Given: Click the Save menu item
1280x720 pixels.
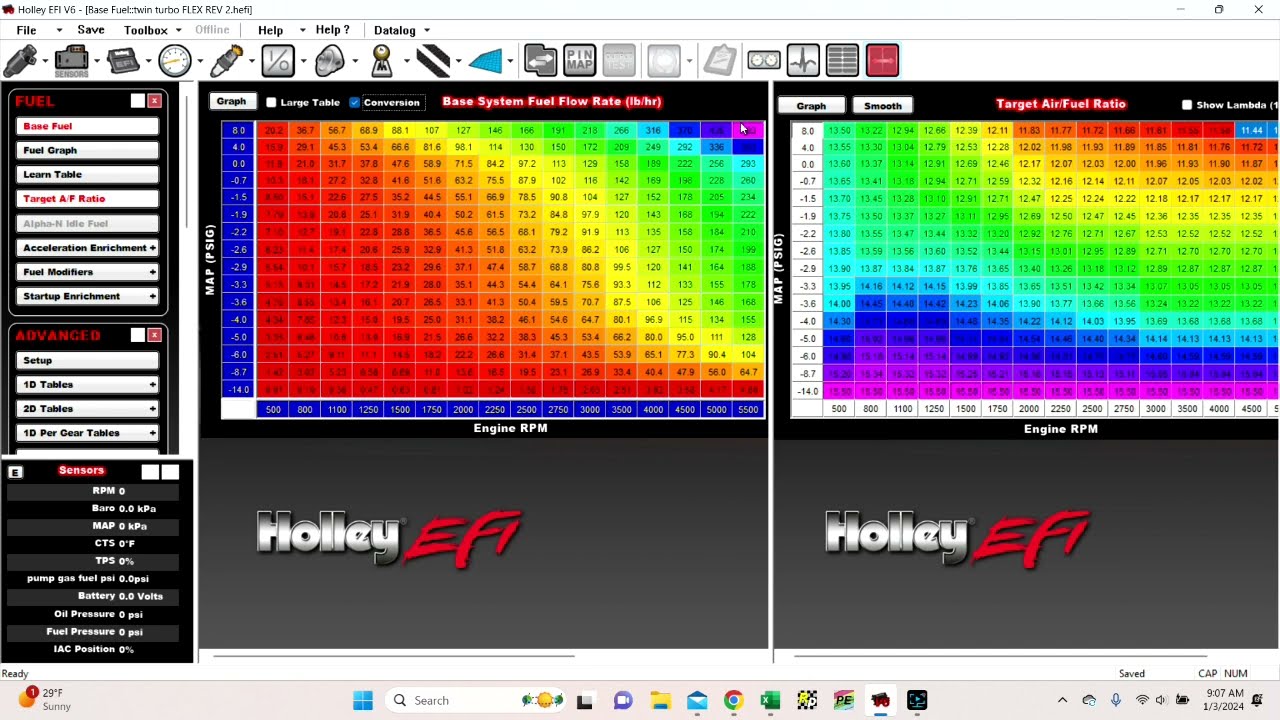Looking at the screenshot, I should point(91,30).
